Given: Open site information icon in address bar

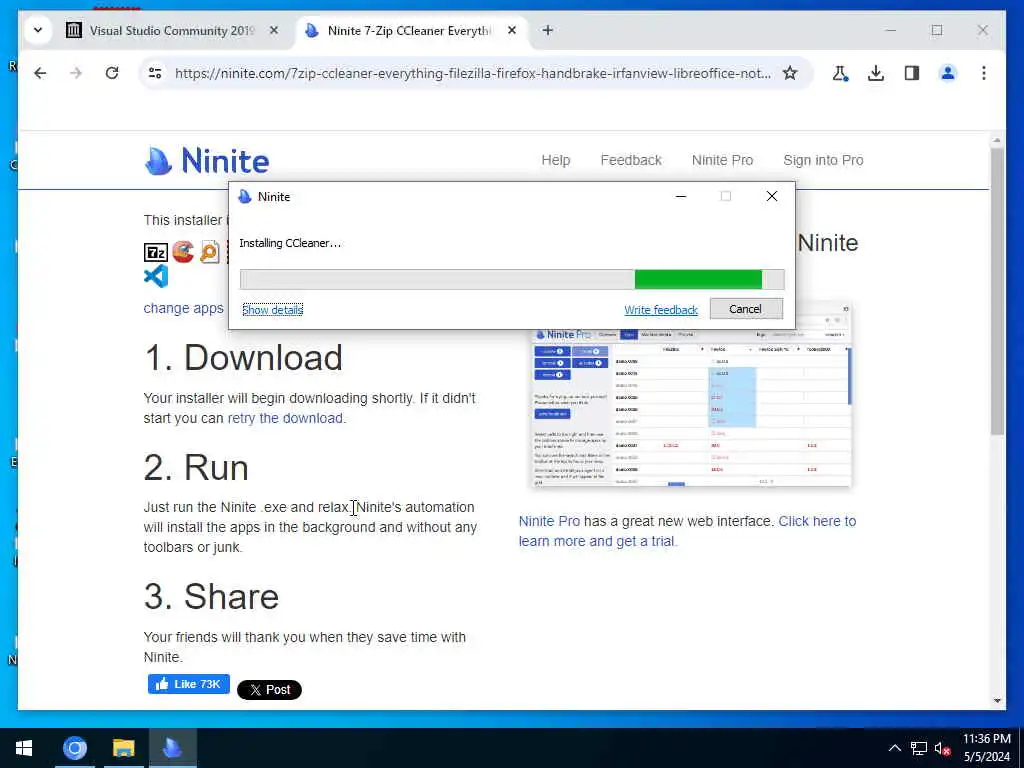Looking at the screenshot, I should click(155, 73).
